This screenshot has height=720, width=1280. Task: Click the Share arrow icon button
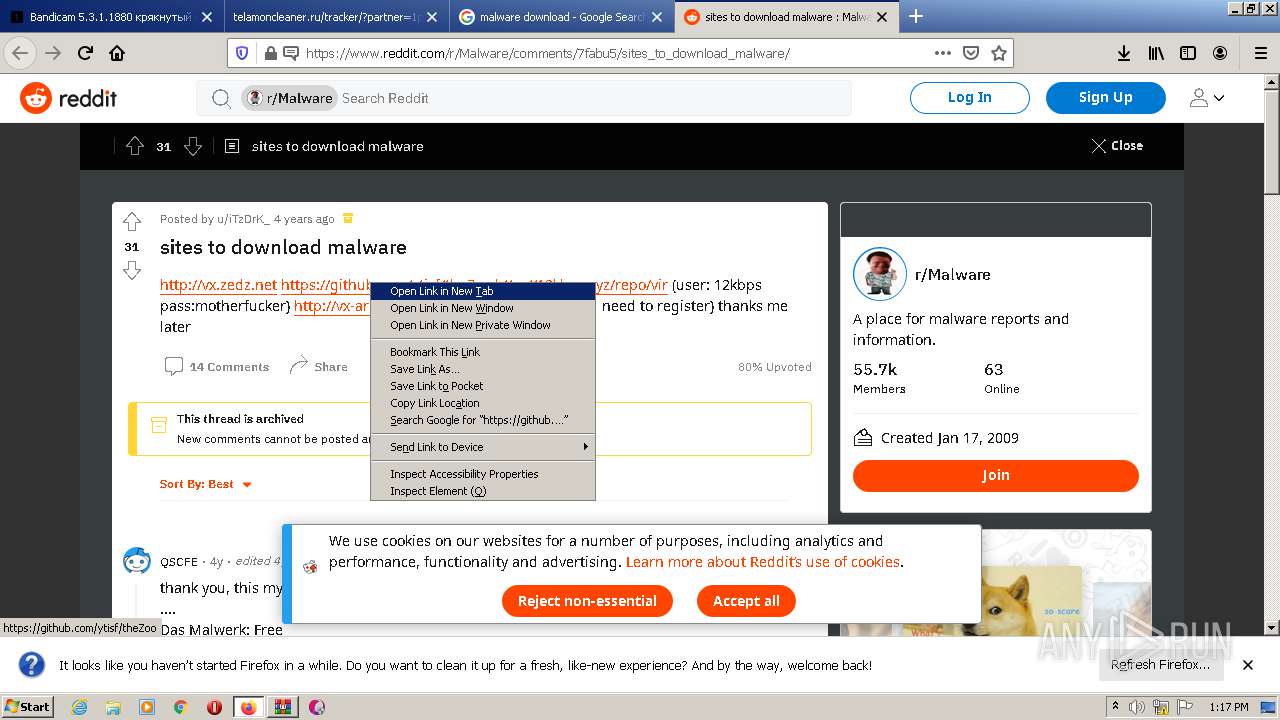pyautogui.click(x=318, y=367)
